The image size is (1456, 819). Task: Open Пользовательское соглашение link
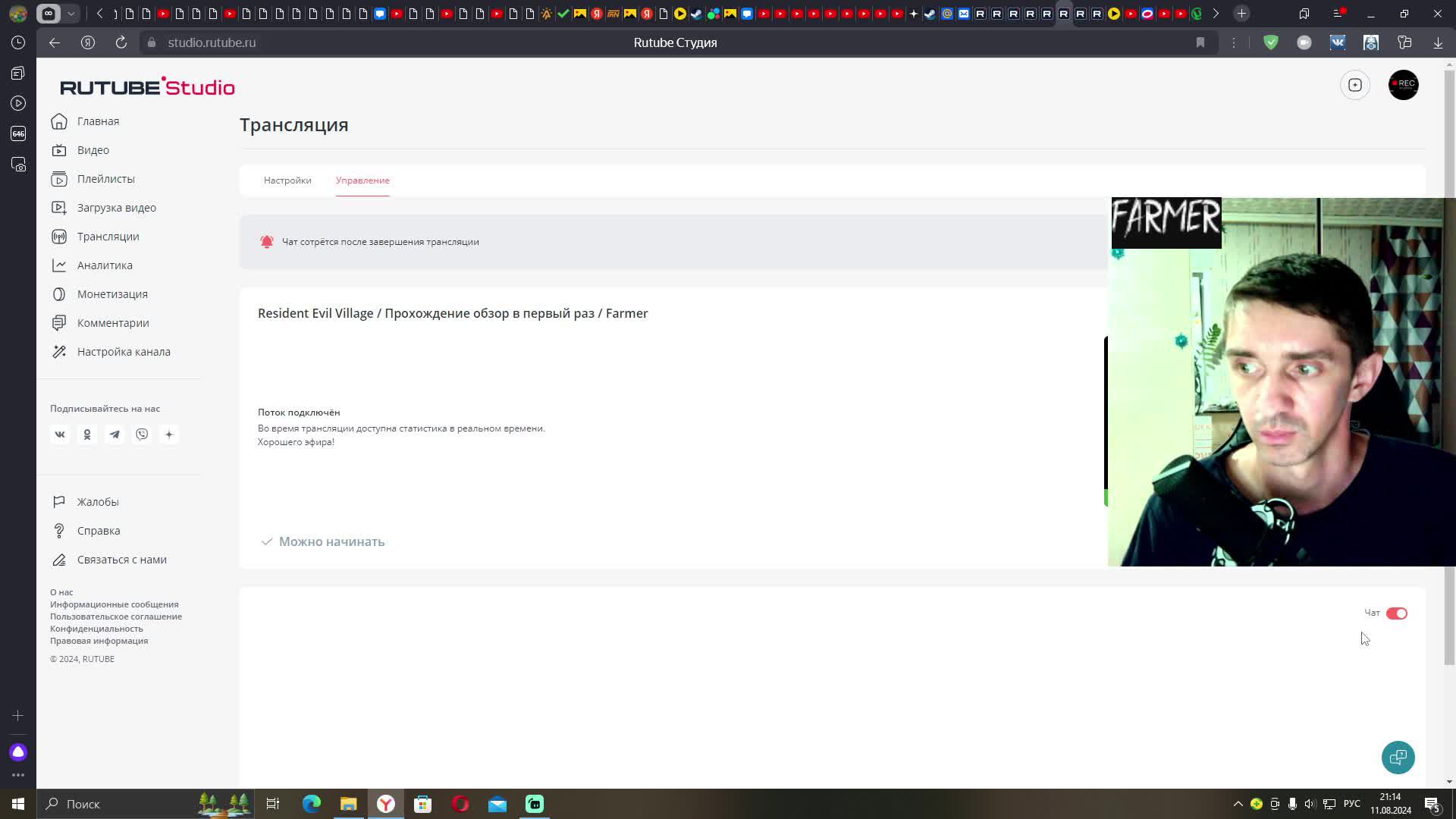tap(116, 617)
